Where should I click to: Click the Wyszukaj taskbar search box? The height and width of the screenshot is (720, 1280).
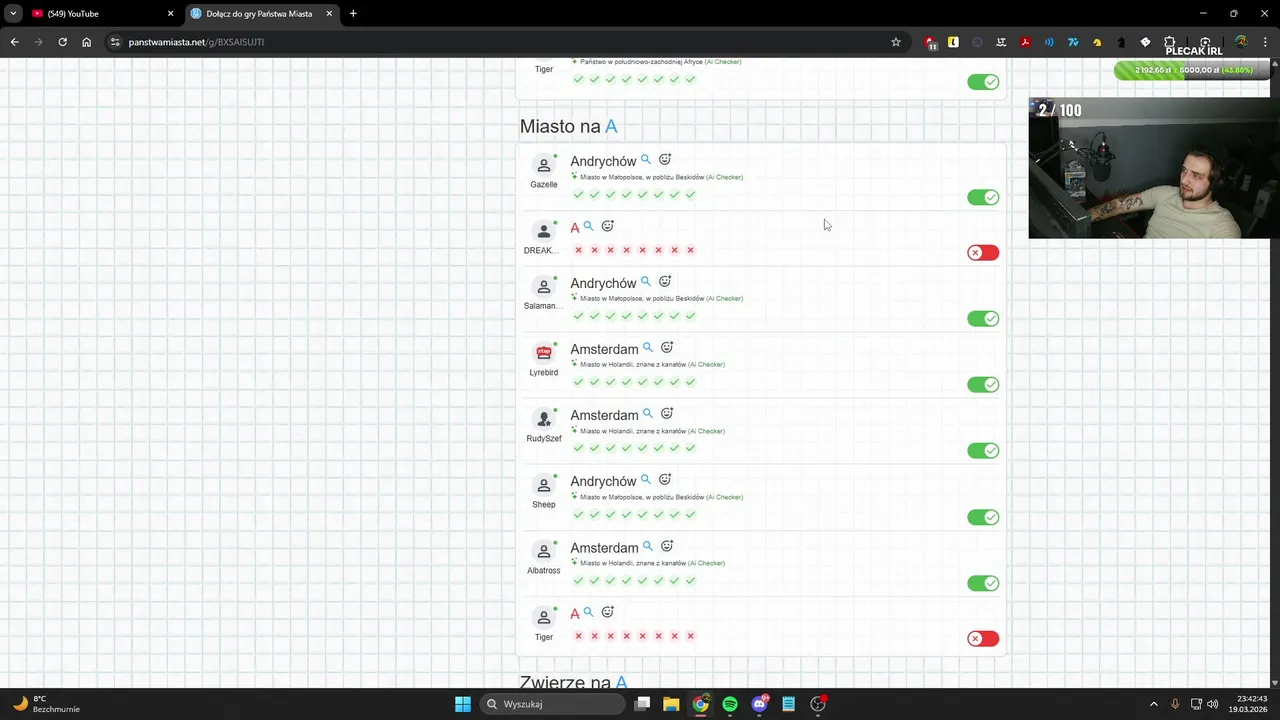coord(553,704)
